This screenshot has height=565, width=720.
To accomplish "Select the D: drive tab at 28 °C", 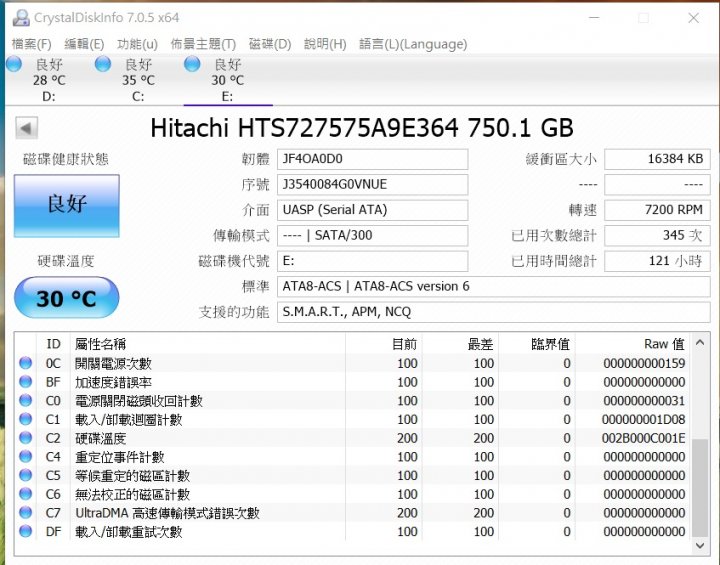I will tap(49, 80).
